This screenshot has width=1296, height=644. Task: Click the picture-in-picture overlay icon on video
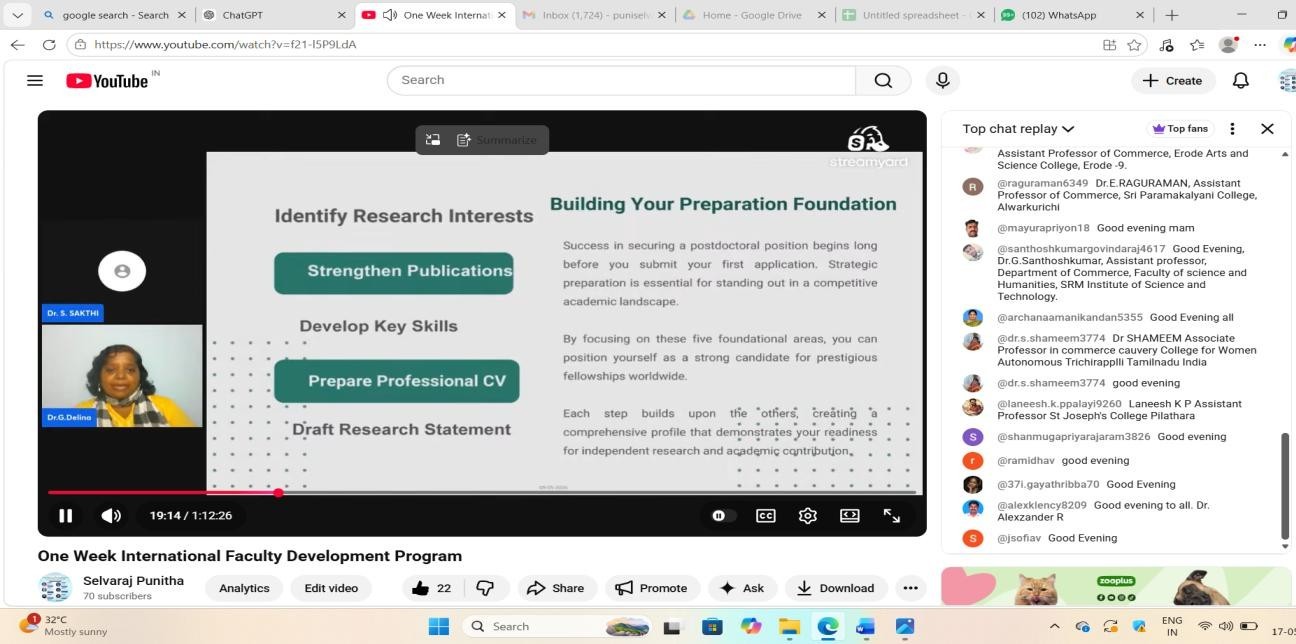(433, 140)
